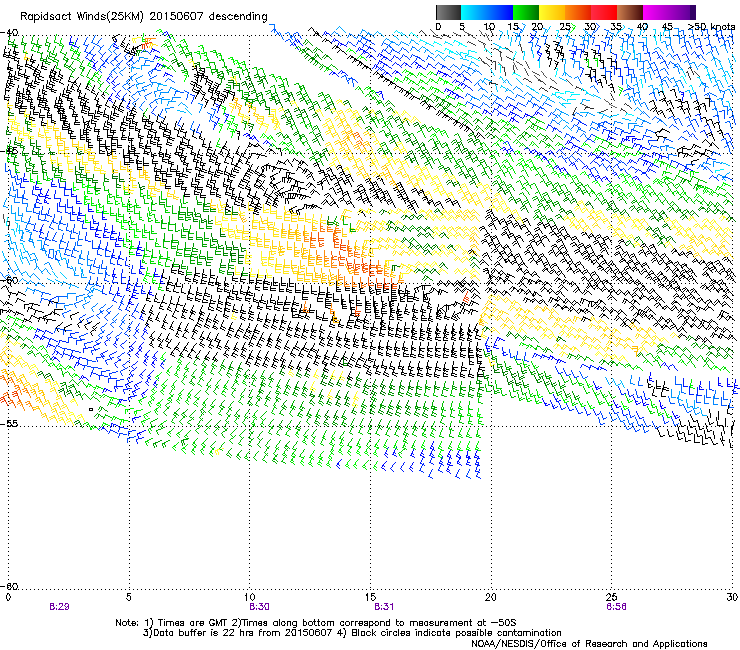Click the purple 45-50 knots legend swatch
Image resolution: width=740 pixels, height=650 pixels.
point(682,12)
